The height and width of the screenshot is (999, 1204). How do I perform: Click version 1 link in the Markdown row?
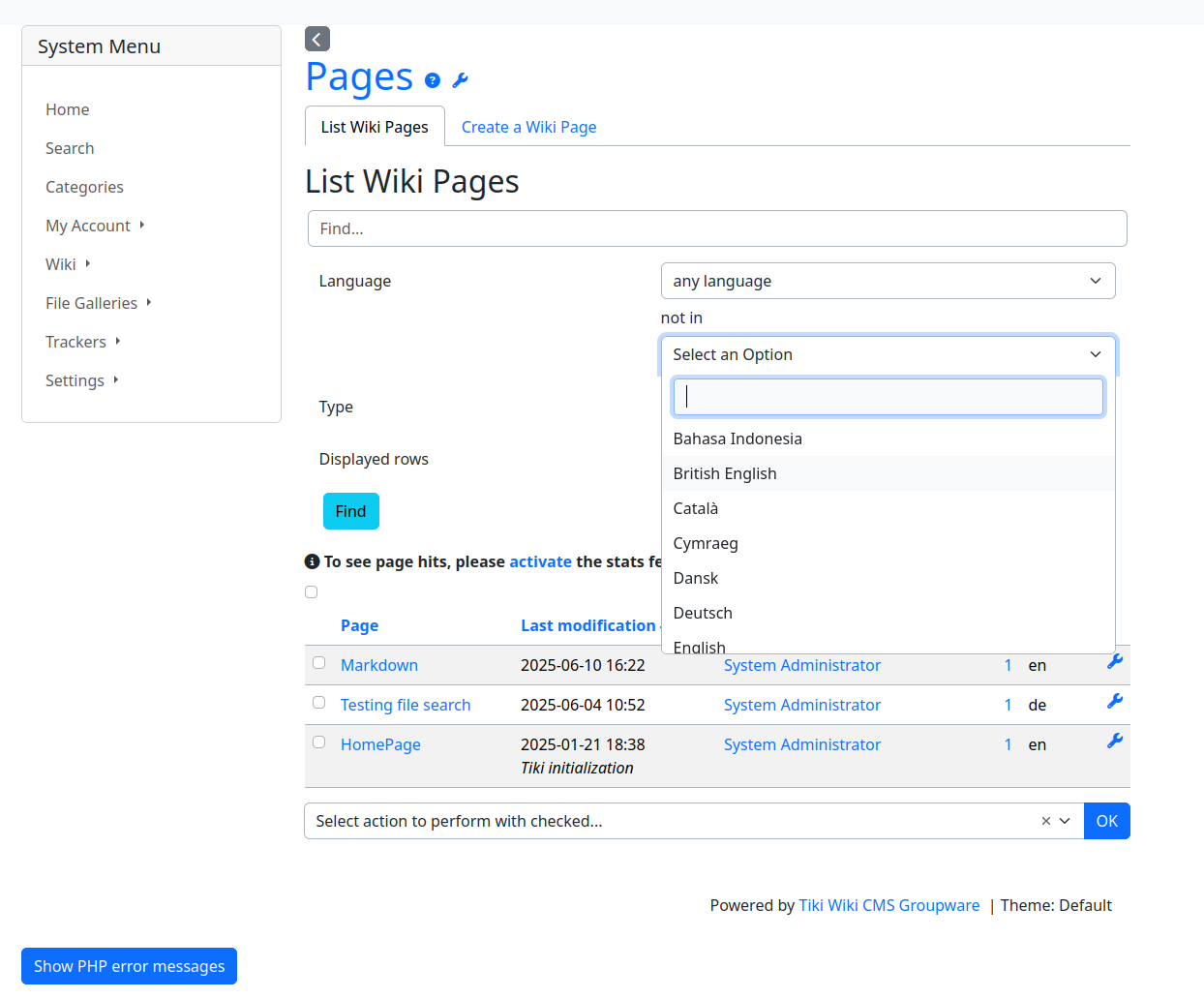point(1008,665)
